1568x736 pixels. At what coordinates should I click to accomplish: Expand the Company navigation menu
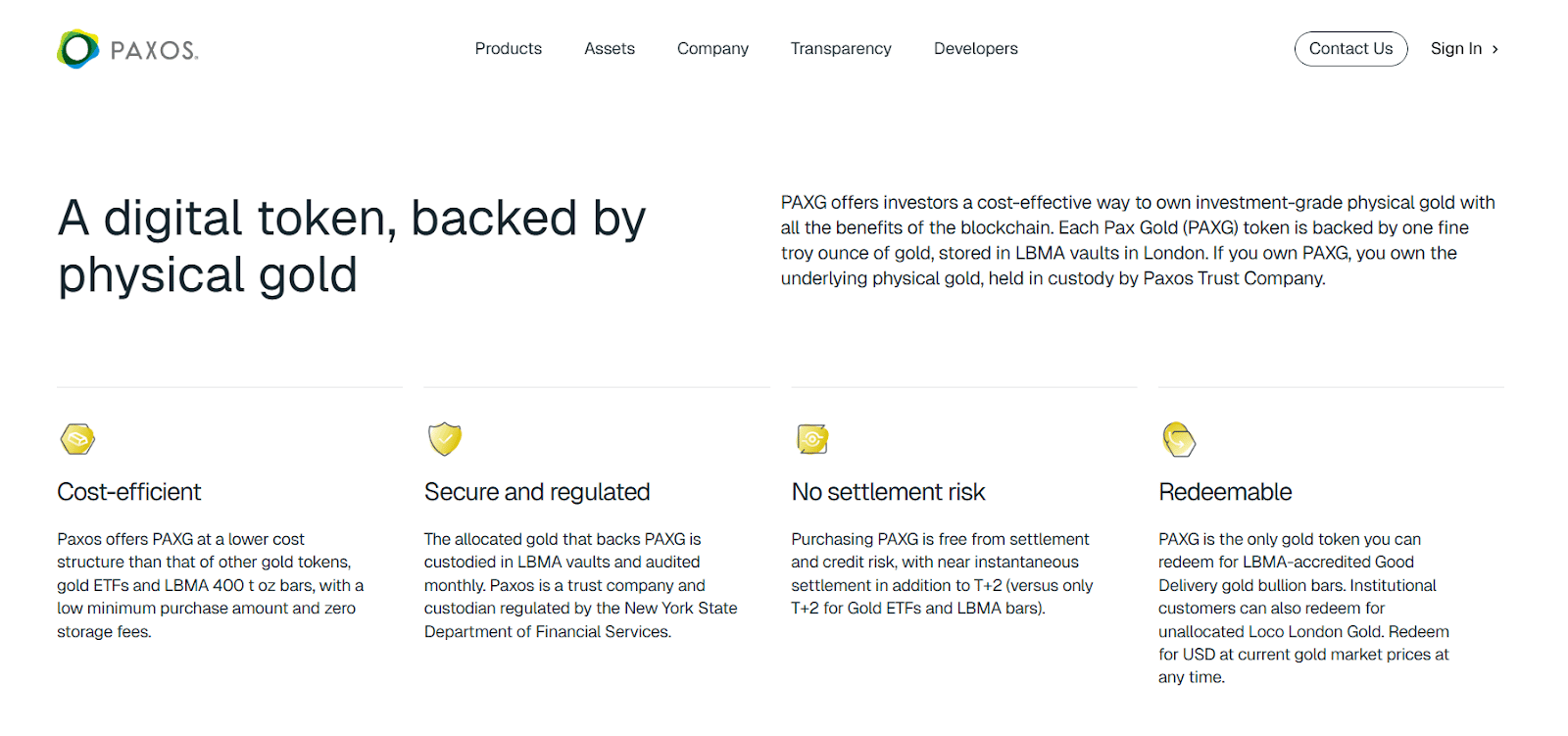(712, 49)
